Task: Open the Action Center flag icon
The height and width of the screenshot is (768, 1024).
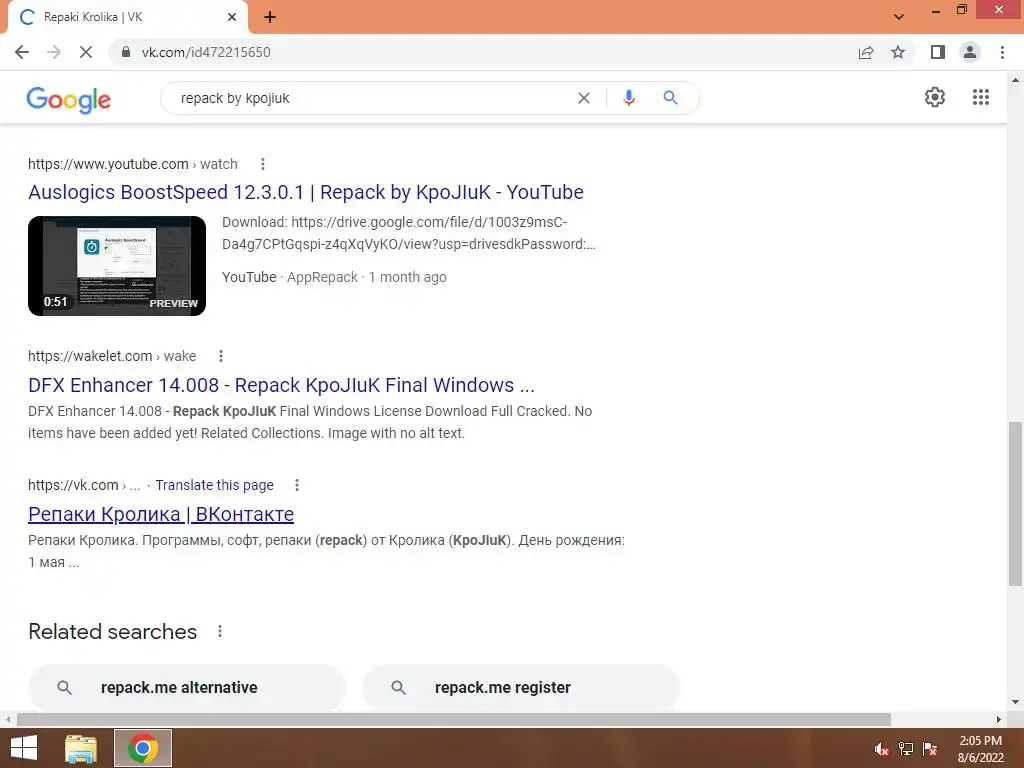Action: pos(930,749)
